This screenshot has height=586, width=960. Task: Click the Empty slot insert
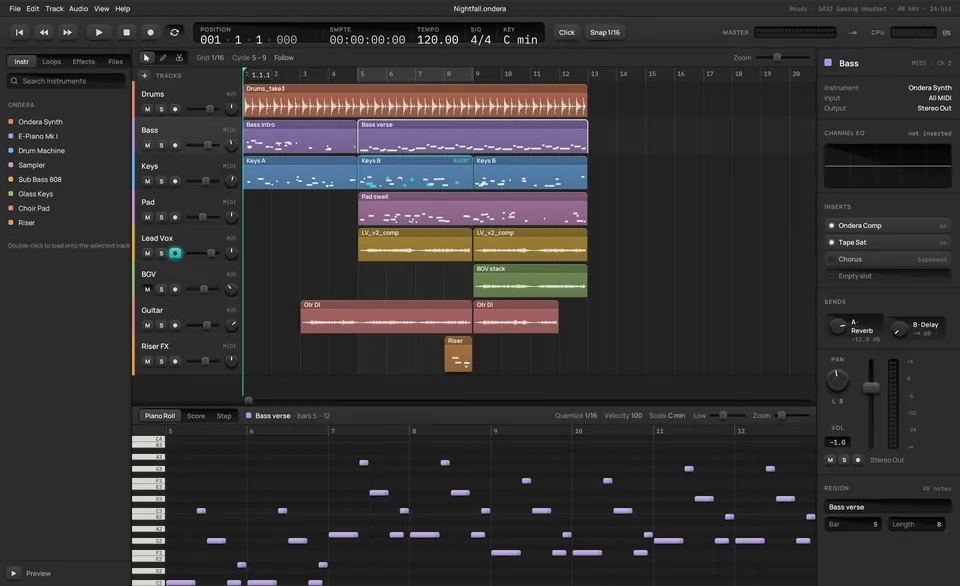(887, 276)
